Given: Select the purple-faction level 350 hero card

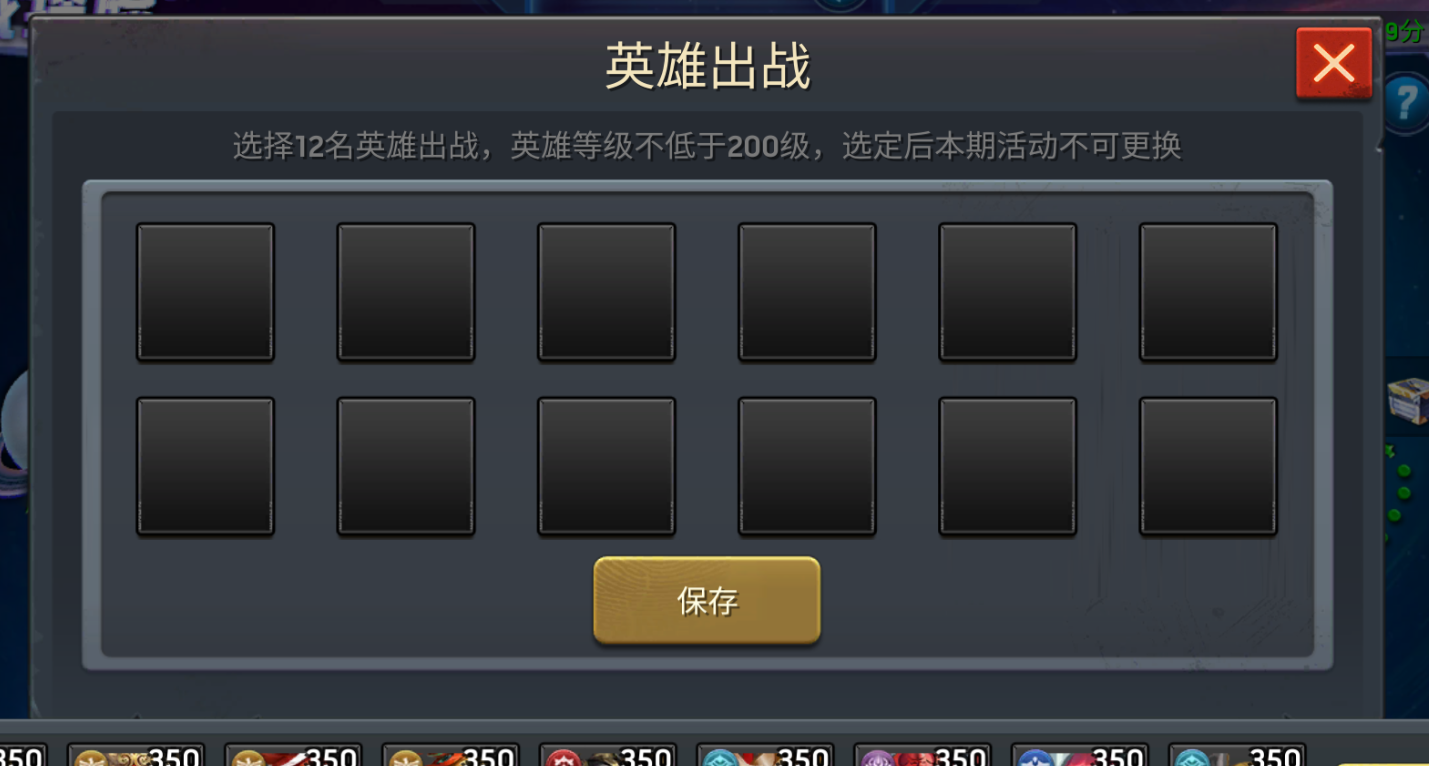Looking at the screenshot, I should pyautogui.click(x=922, y=755).
